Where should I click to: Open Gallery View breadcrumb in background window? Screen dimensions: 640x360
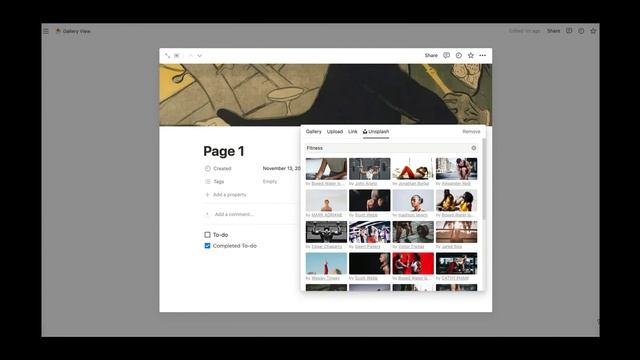[73, 31]
